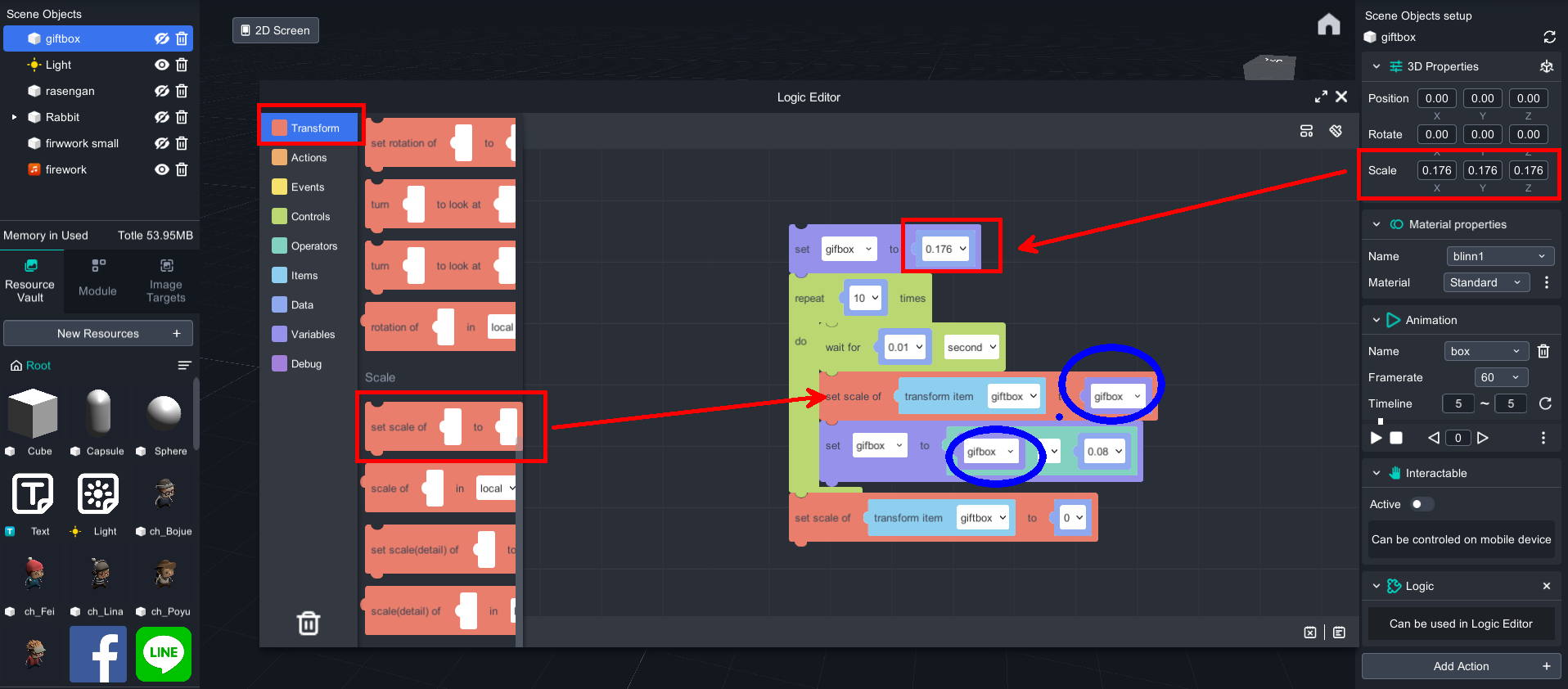Select the Events block category
The height and width of the screenshot is (689, 1568).
[x=308, y=187]
